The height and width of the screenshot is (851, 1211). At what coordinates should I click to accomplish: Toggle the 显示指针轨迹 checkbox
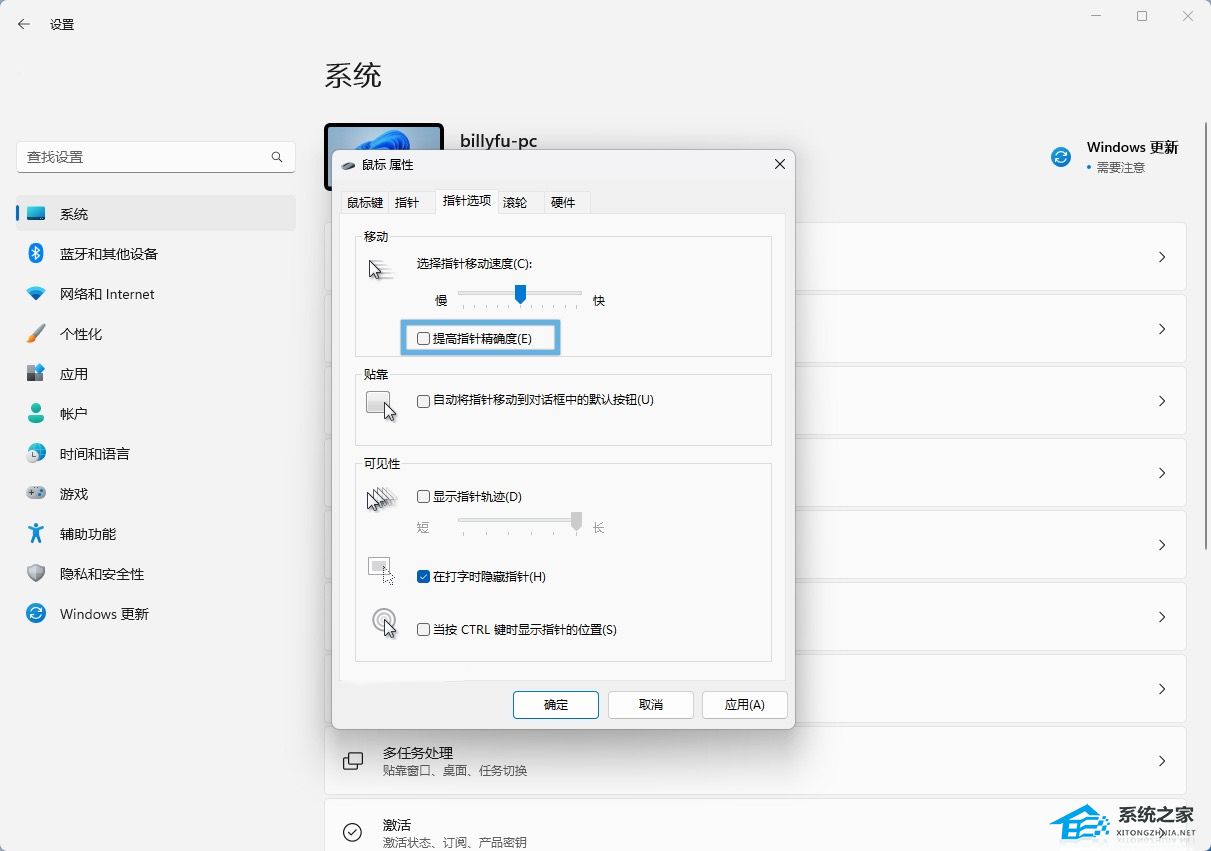pyautogui.click(x=424, y=497)
